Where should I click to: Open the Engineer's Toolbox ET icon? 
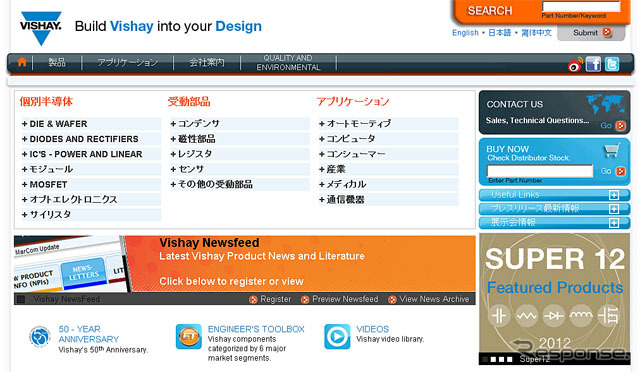tap(189, 336)
